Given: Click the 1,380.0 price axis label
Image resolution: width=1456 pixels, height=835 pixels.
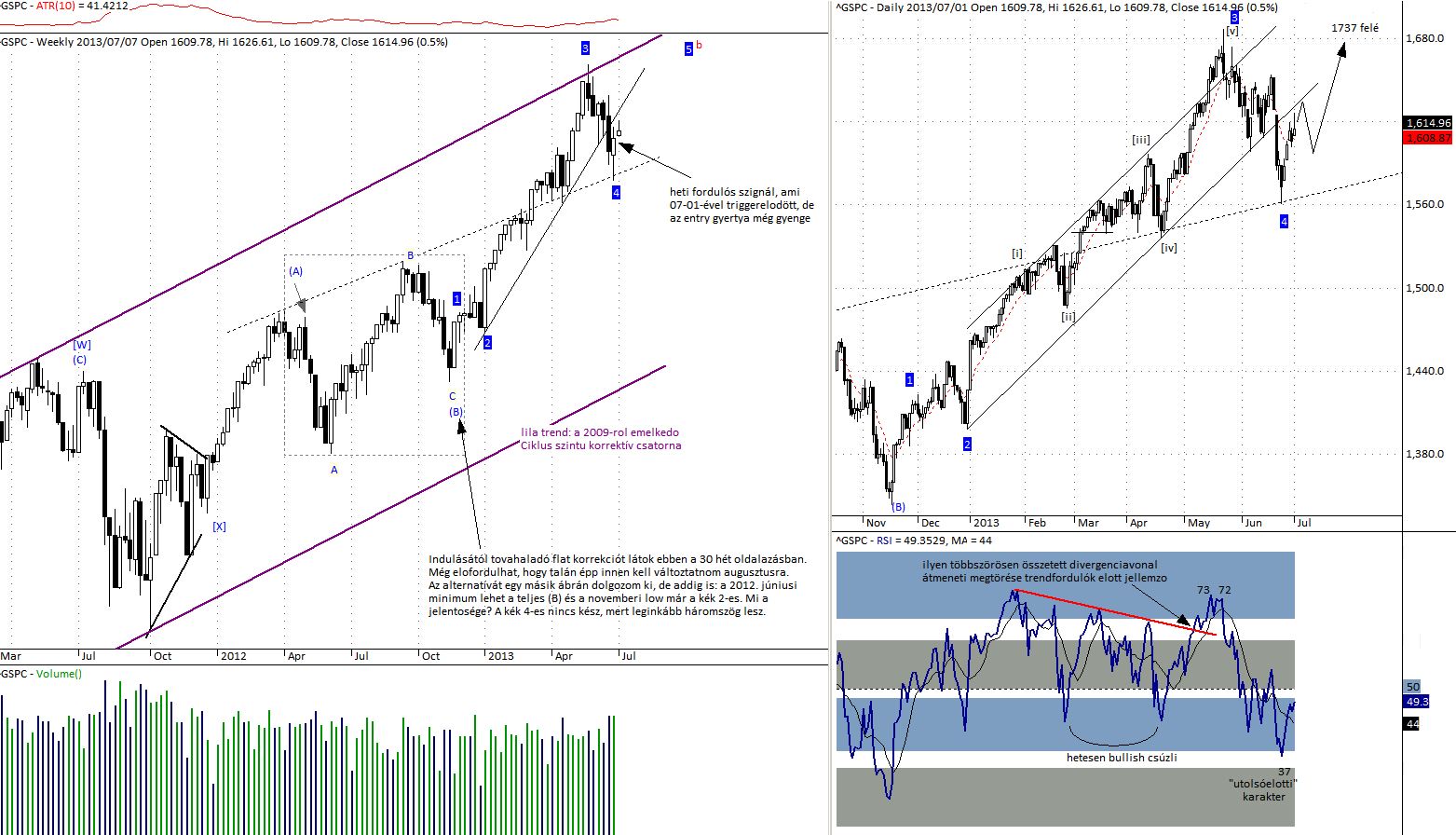Looking at the screenshot, I should [x=1424, y=454].
